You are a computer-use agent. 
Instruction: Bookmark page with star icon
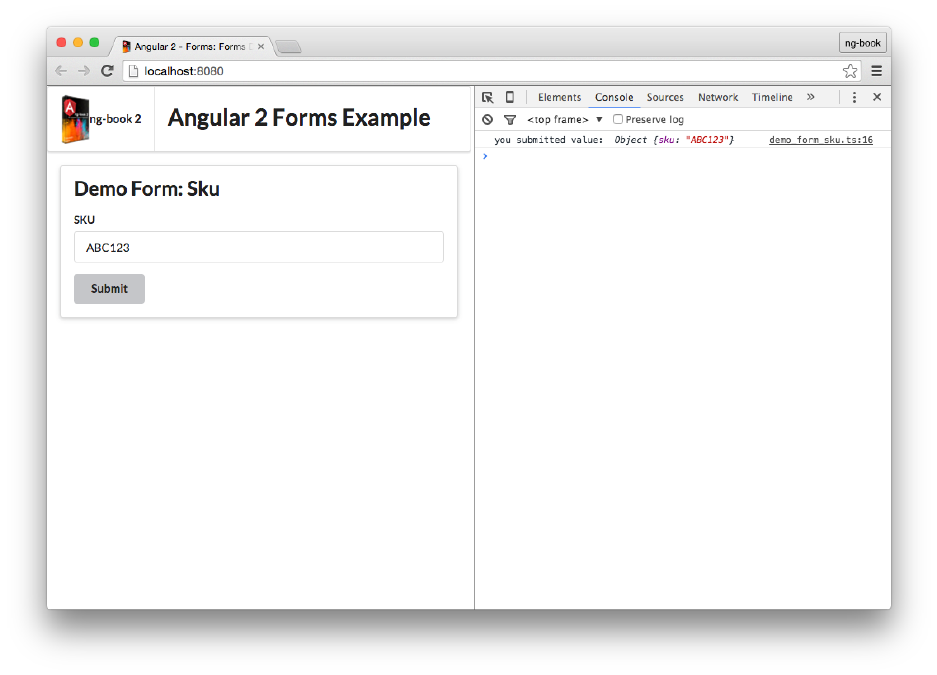coord(850,71)
